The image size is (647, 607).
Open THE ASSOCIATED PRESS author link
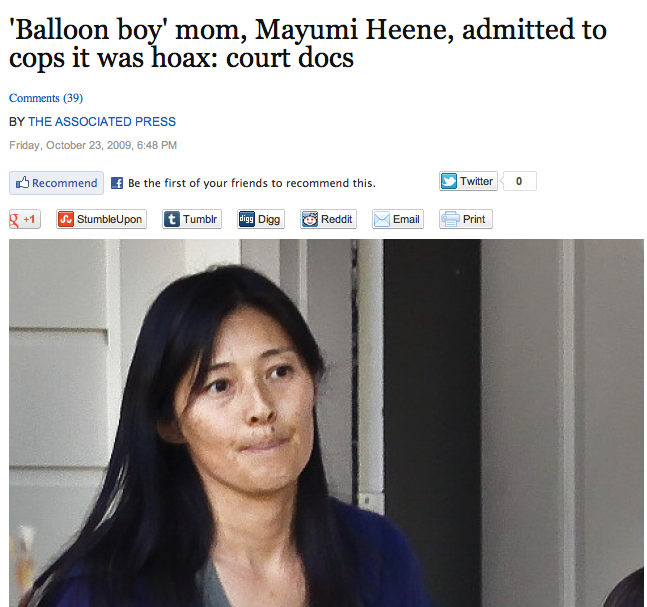[102, 122]
